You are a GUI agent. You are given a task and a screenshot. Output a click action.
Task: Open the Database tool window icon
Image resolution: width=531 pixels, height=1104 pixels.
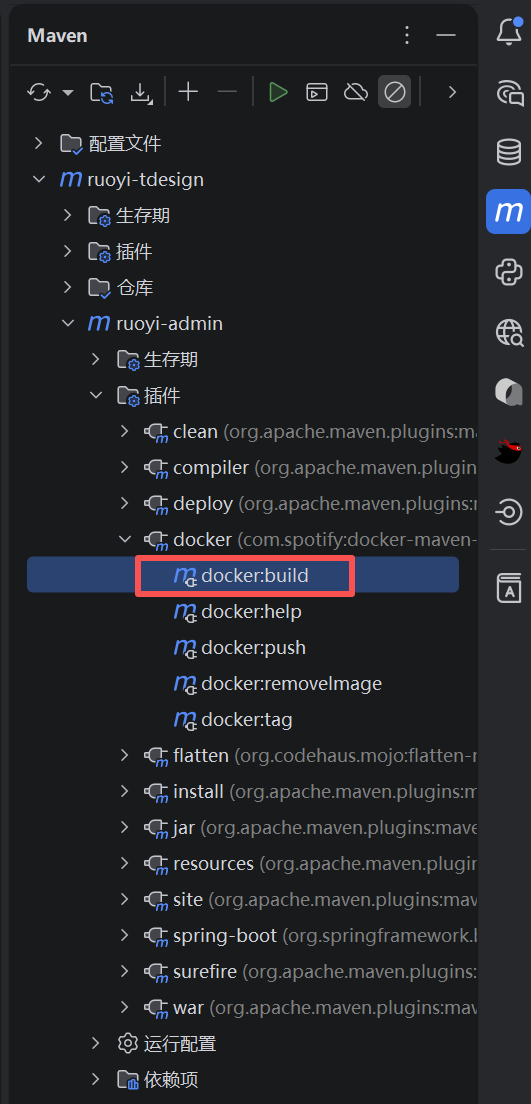pyautogui.click(x=508, y=151)
